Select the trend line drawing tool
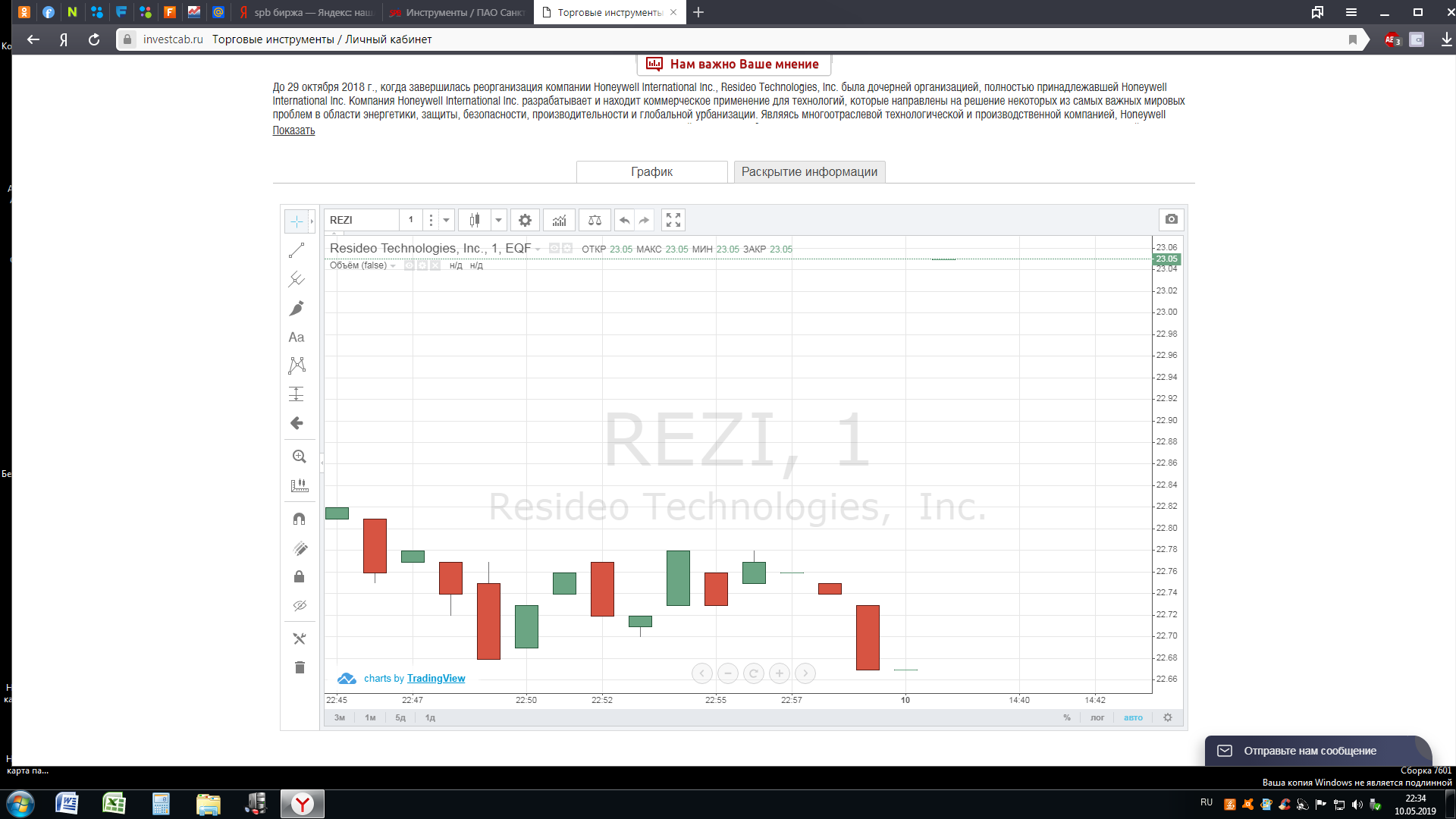The image size is (1456, 819). pos(297,250)
